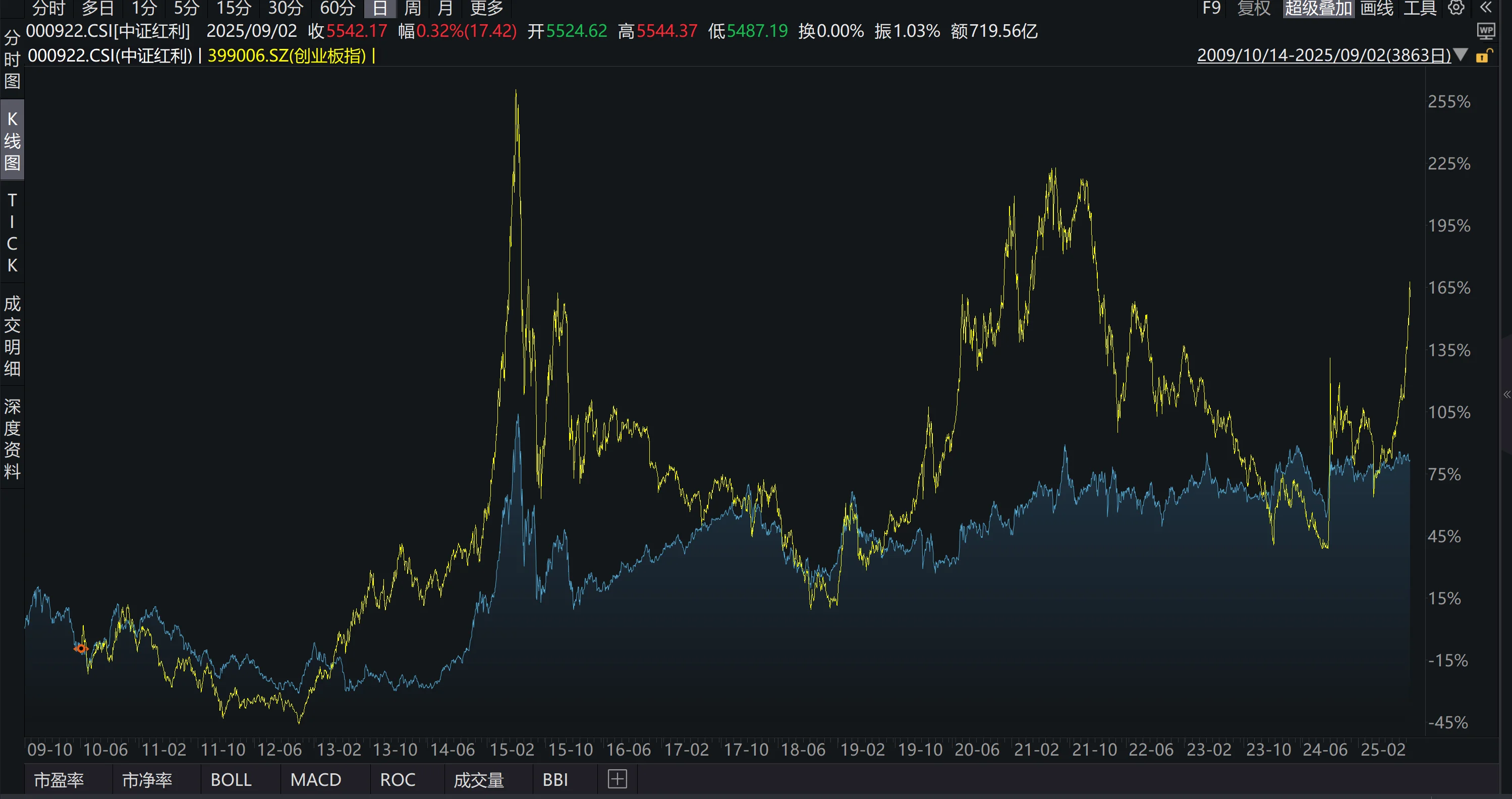The image size is (1512, 799).
Task: Click the orange marker on the chart line
Action: click(81, 648)
